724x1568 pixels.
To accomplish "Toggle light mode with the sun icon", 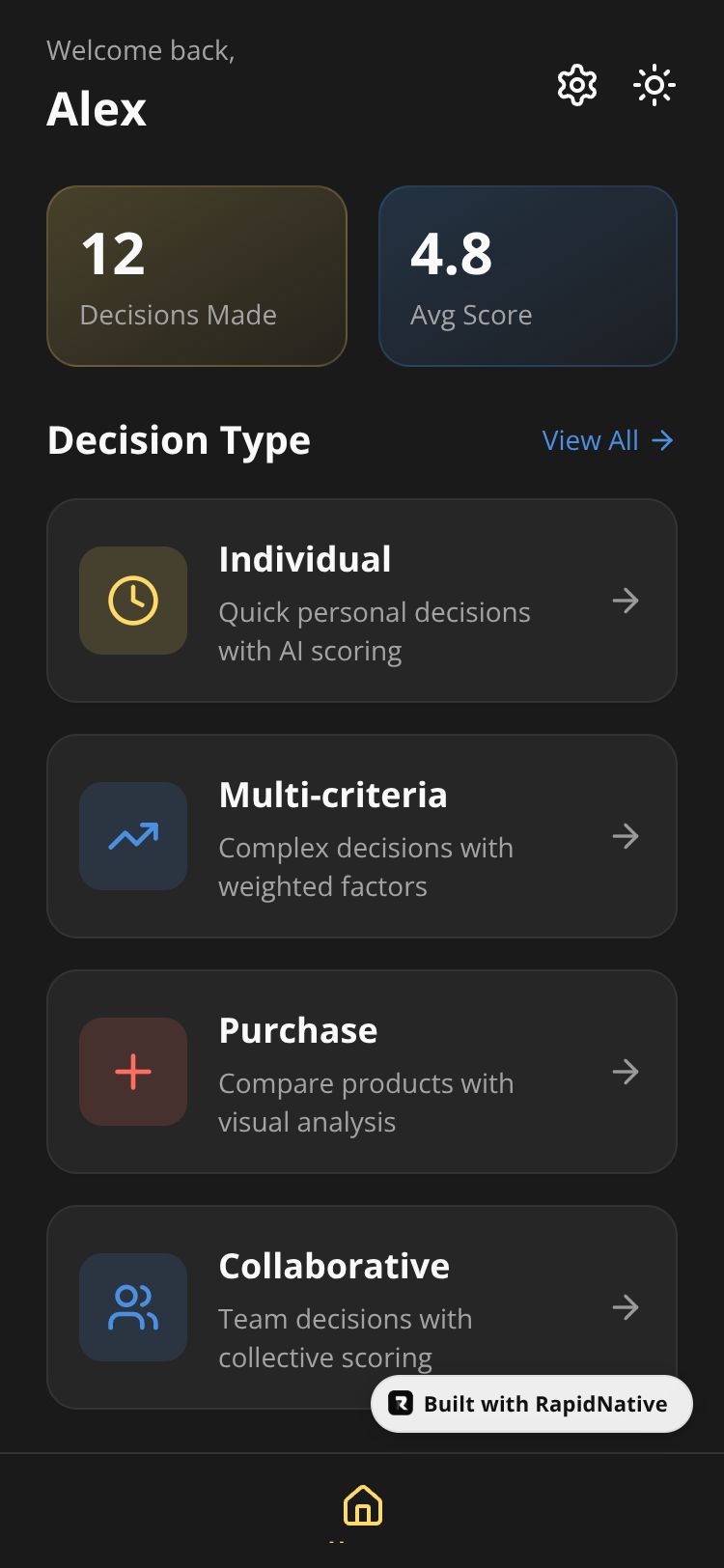I will coord(654,85).
